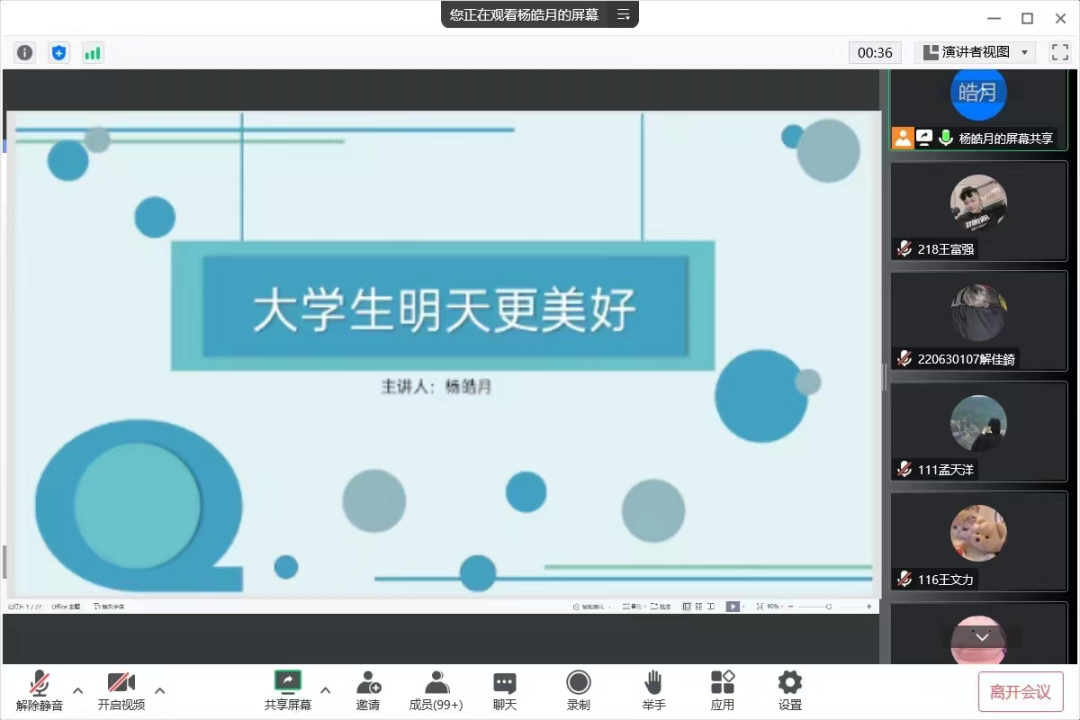Click 离开会议 to leave meeting
Viewport: 1080px width, 720px height.
pos(1020,691)
